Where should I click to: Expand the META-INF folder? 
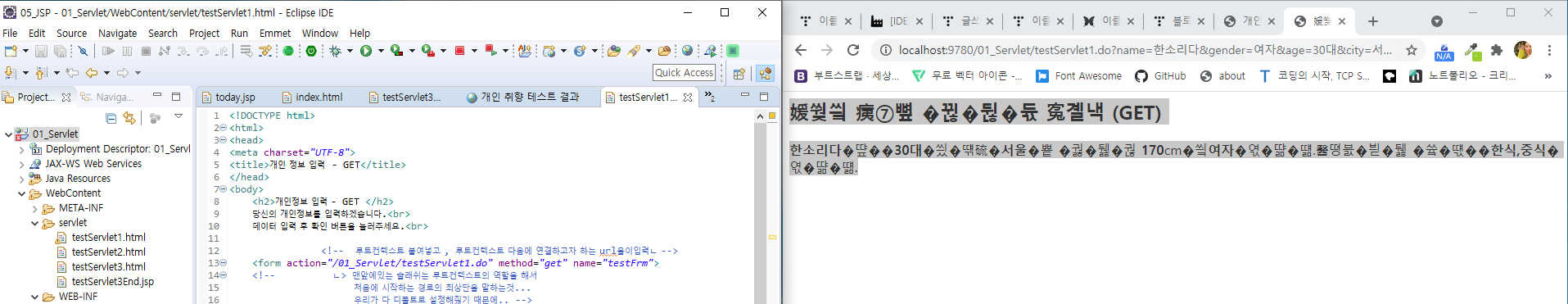point(34,208)
